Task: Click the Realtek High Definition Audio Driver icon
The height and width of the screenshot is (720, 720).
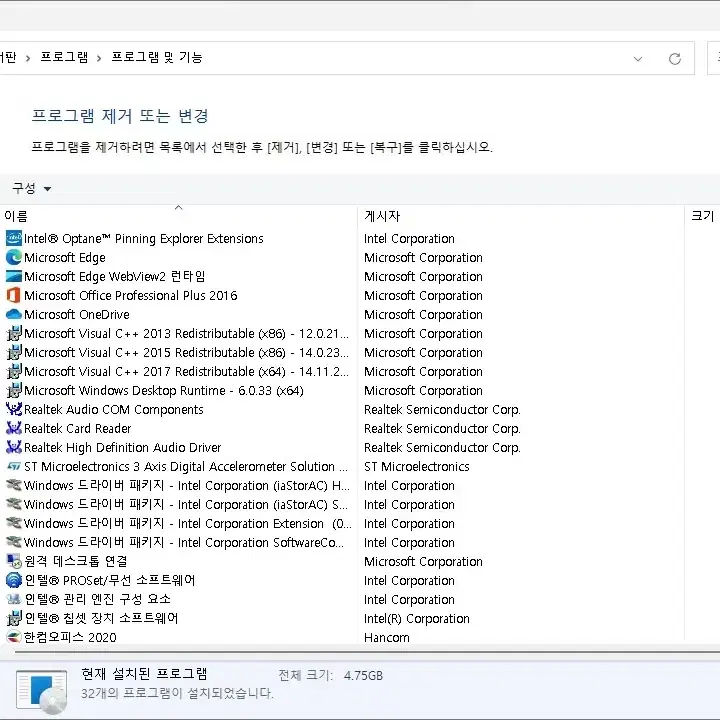Action: [x=14, y=447]
